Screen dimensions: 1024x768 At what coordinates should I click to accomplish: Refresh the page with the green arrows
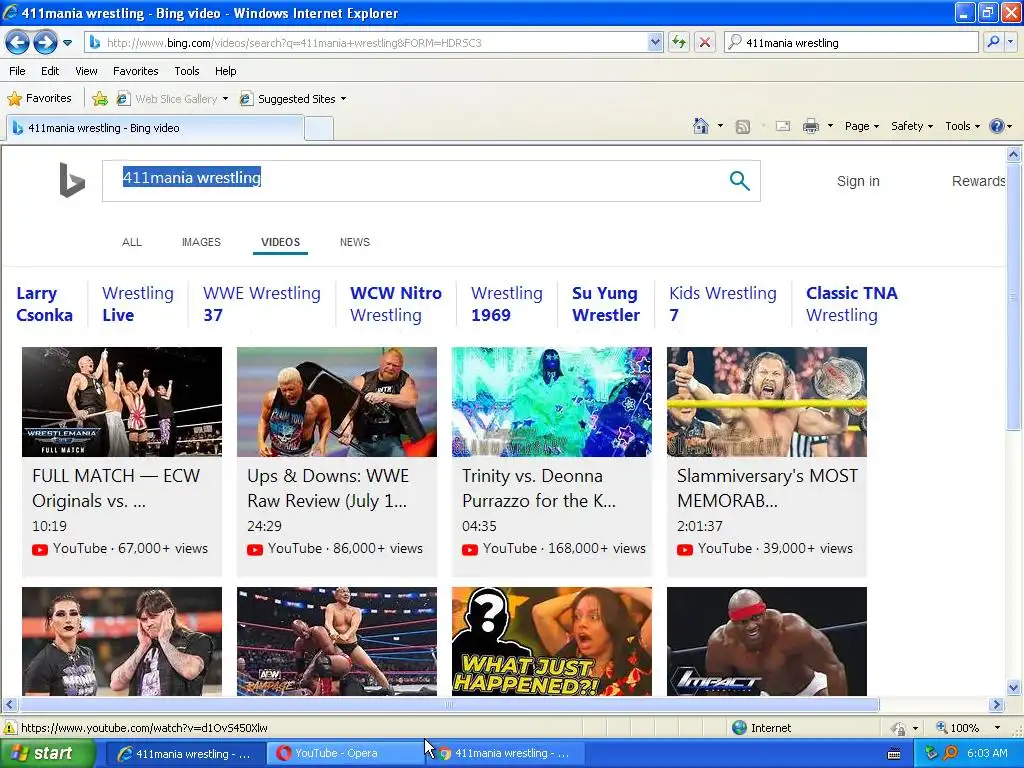pos(679,43)
